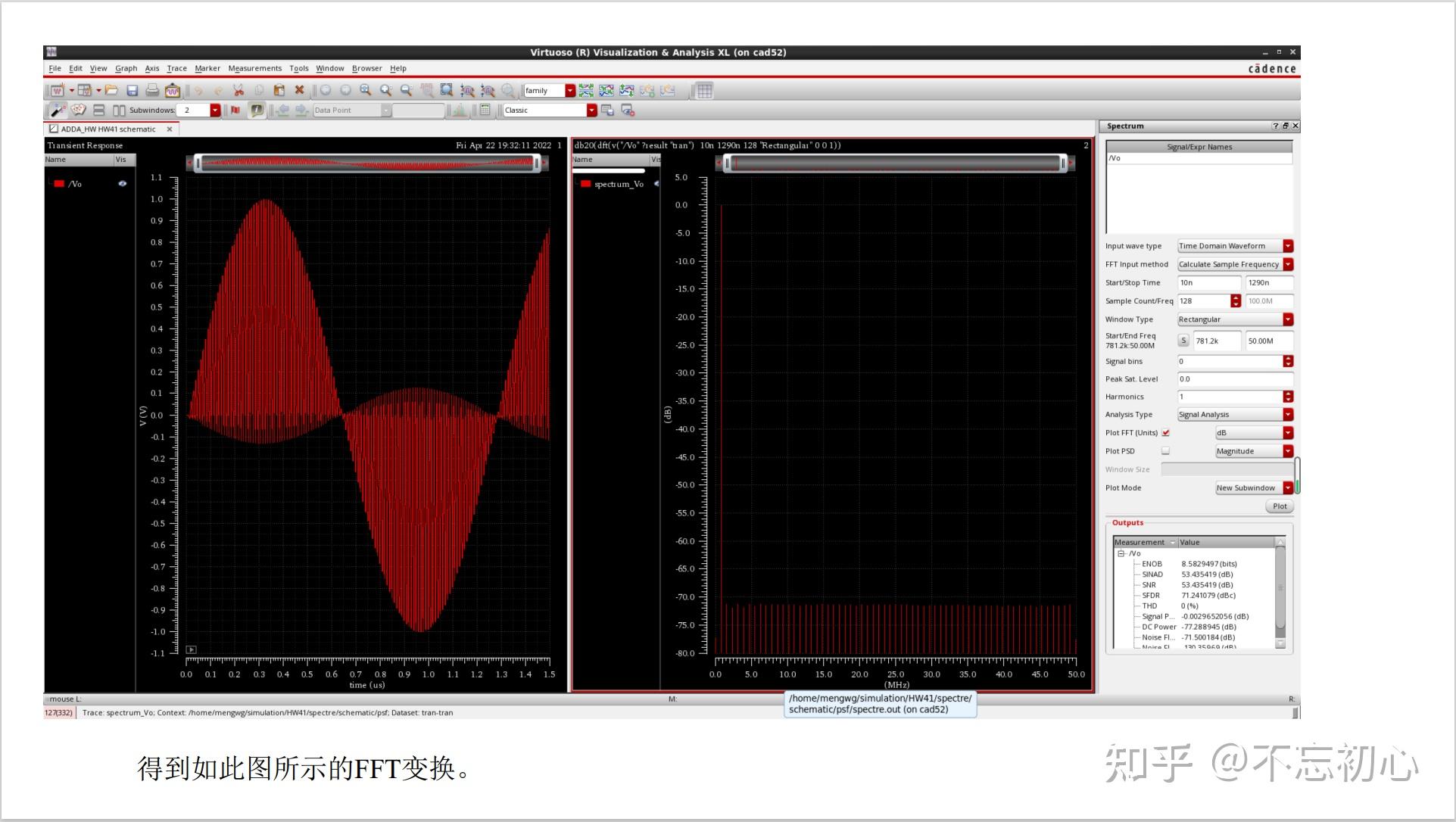Expand the Subwindows count dropdown
This screenshot has height=822, width=1456.
(x=215, y=111)
